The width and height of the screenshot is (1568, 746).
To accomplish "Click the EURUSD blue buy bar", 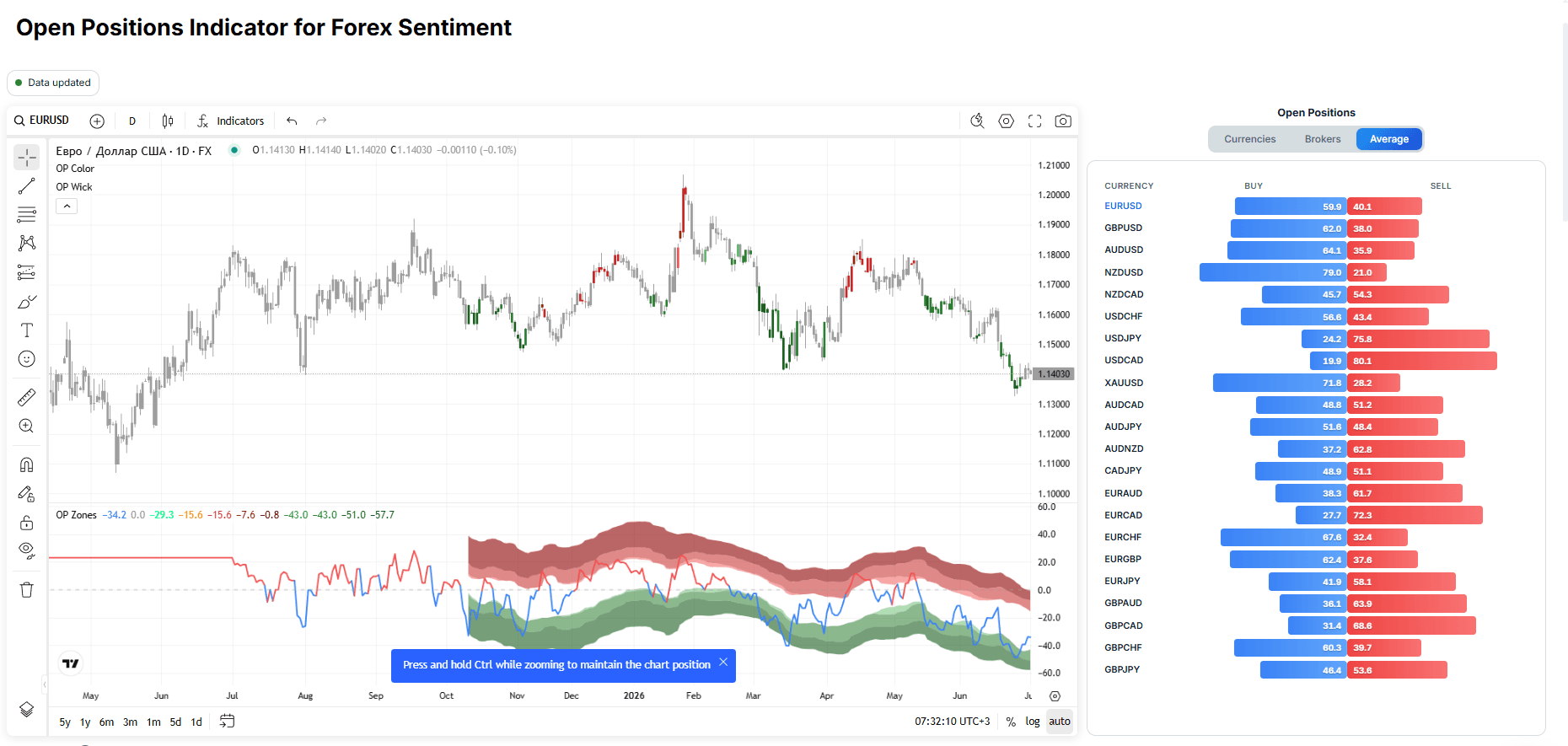I will pos(1291,207).
